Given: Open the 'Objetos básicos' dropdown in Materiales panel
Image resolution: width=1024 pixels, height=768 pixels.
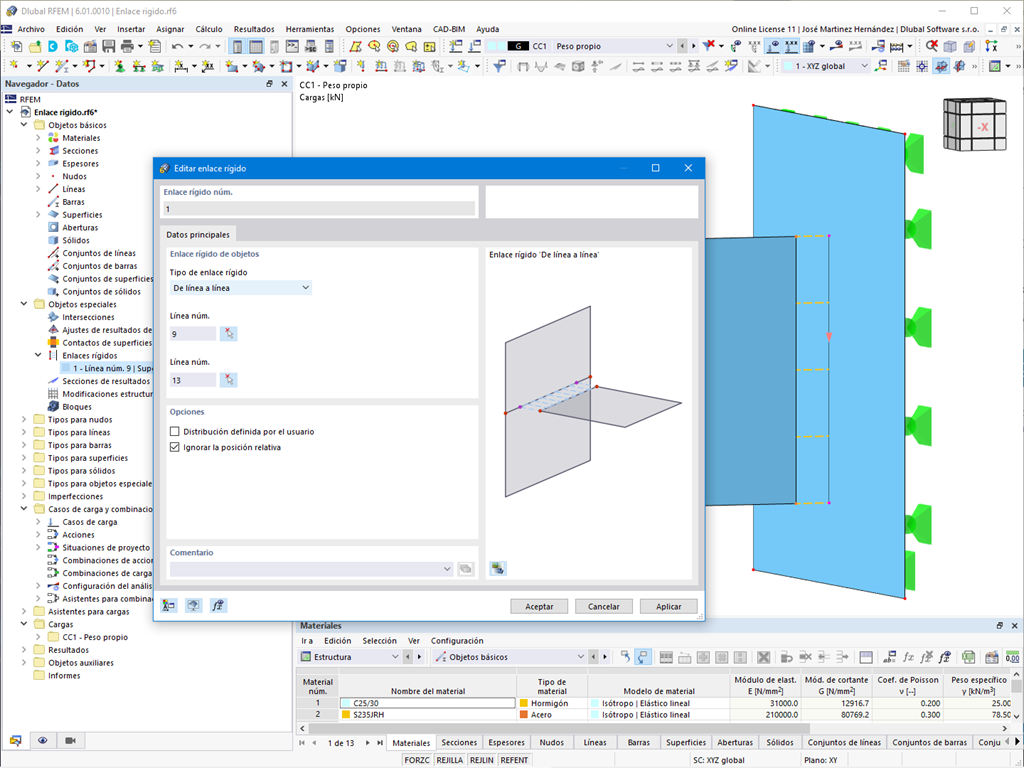Looking at the screenshot, I should [509, 657].
